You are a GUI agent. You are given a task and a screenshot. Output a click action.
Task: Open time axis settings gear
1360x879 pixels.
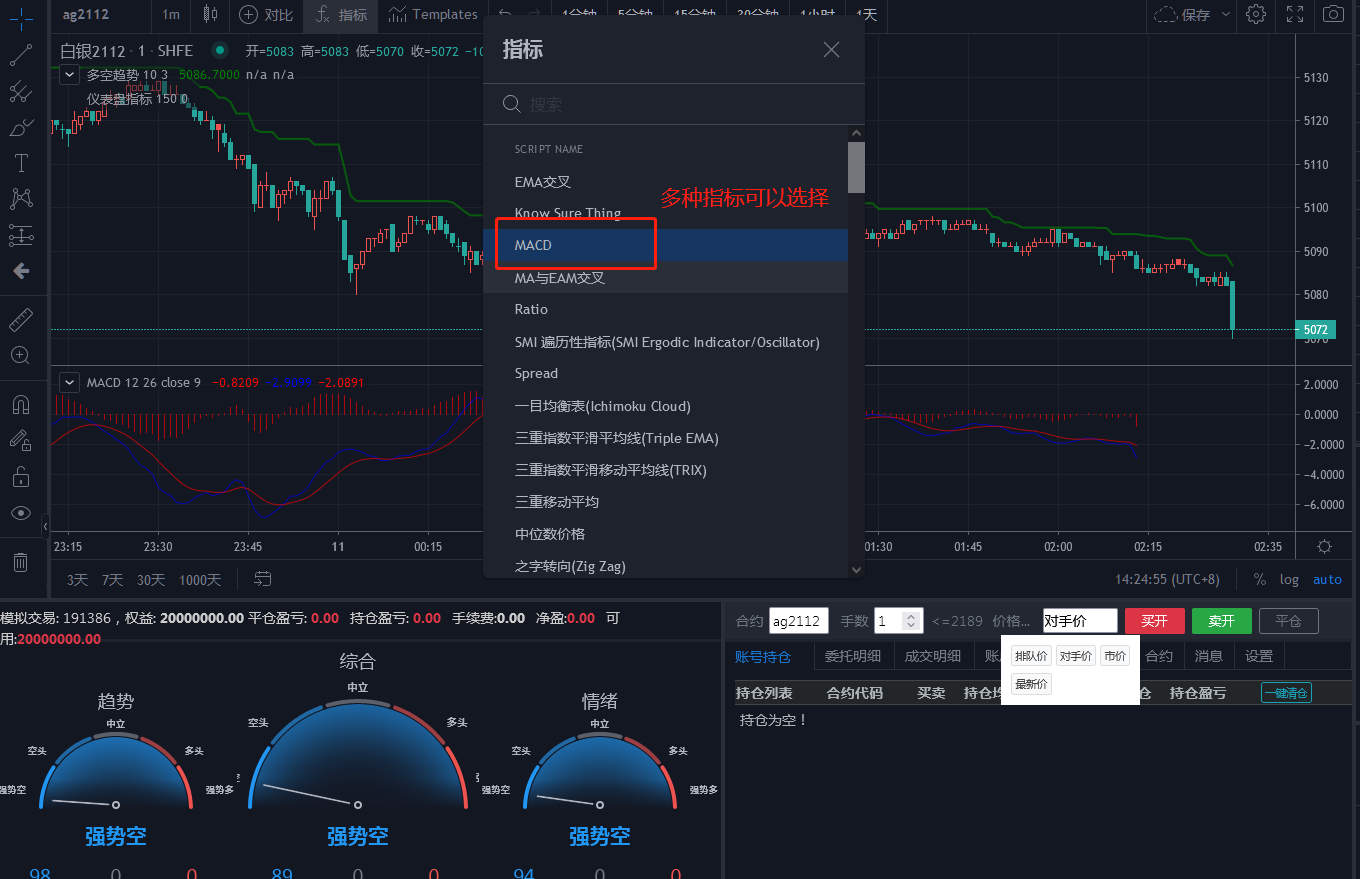pyautogui.click(x=1324, y=546)
